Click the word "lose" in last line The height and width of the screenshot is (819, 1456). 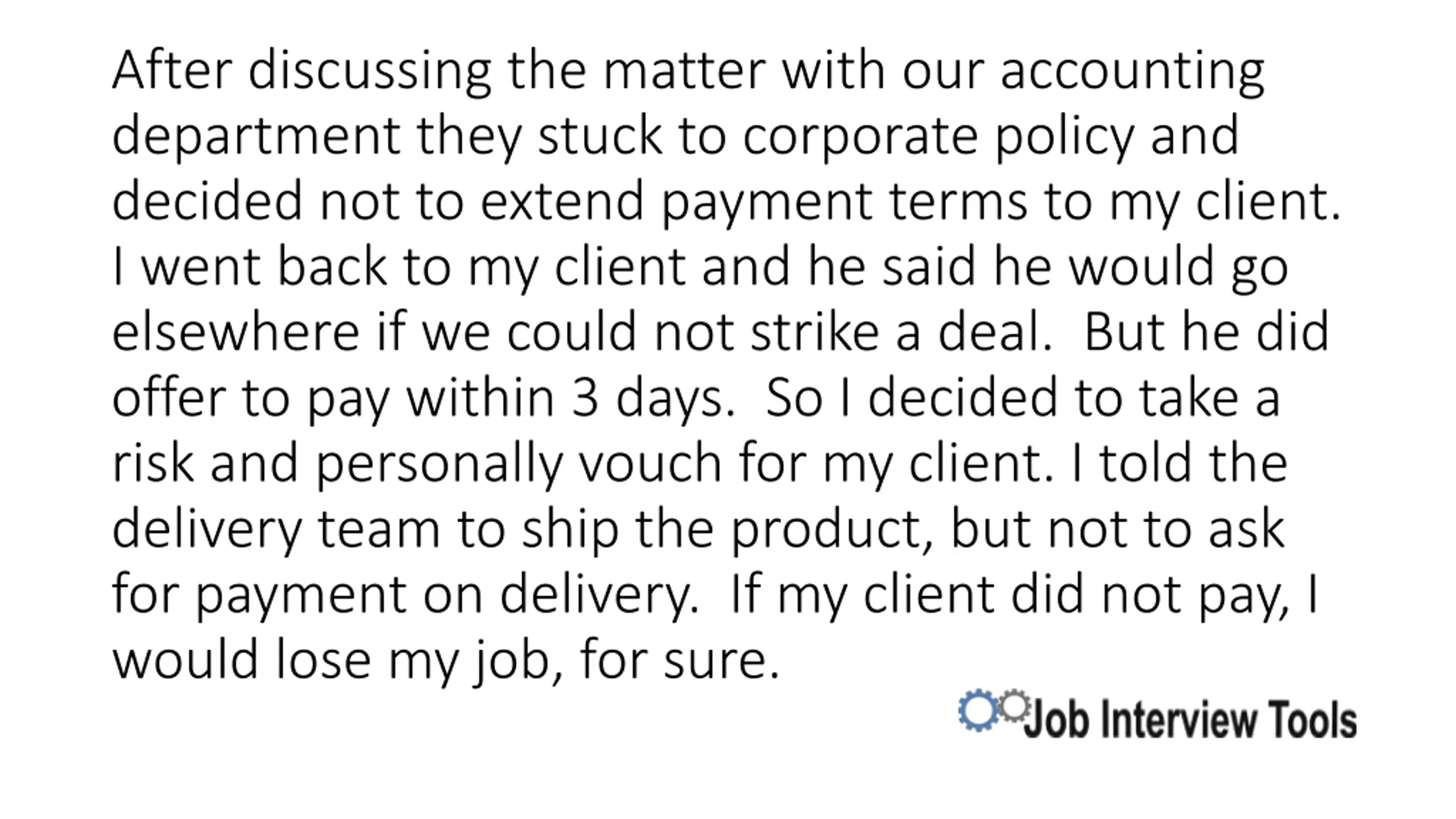pyautogui.click(x=323, y=660)
